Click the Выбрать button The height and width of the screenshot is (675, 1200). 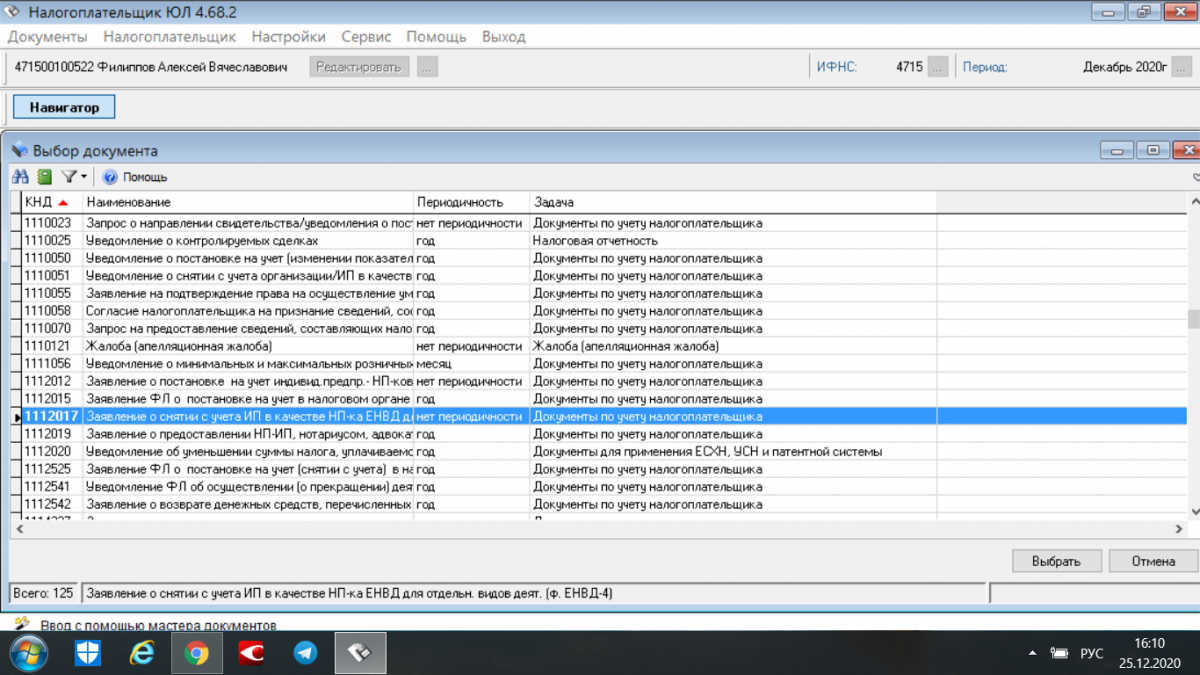[1057, 561]
